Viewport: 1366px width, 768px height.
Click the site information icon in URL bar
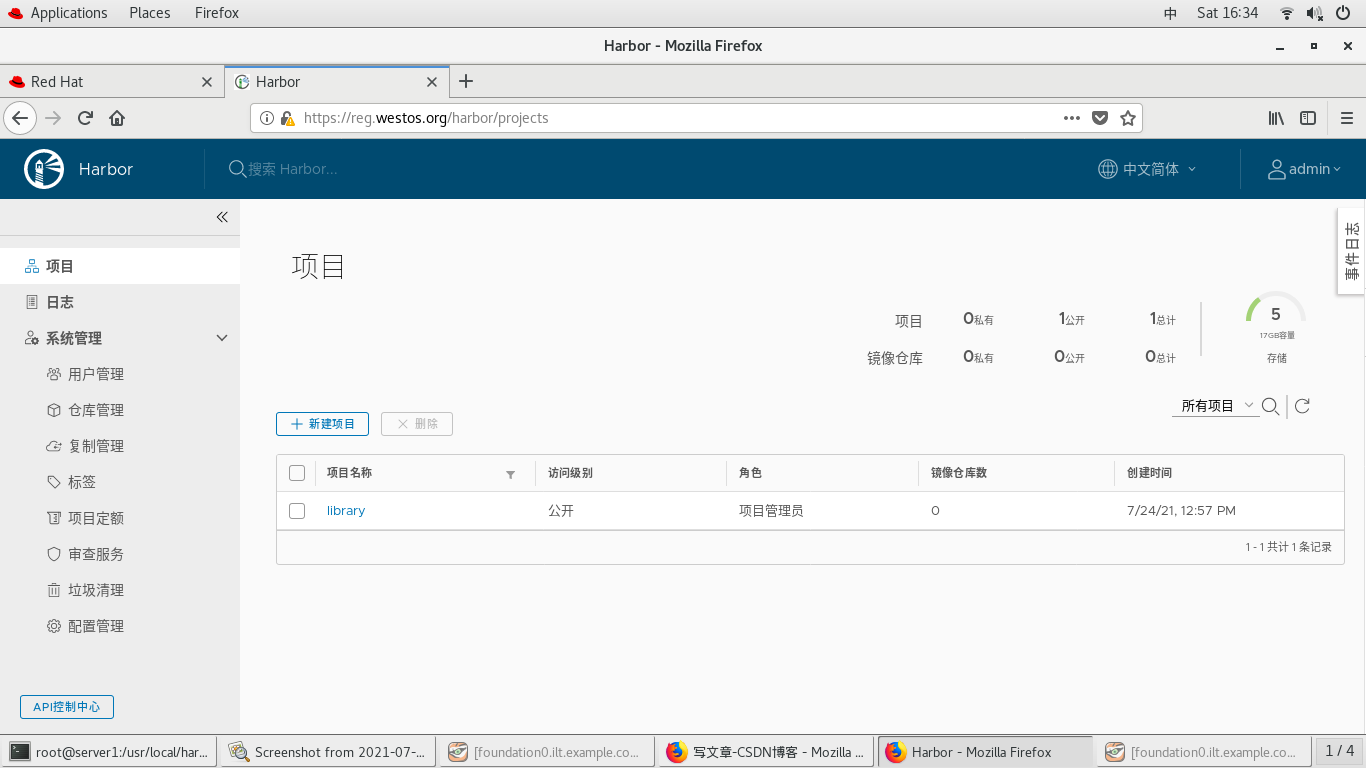(267, 118)
